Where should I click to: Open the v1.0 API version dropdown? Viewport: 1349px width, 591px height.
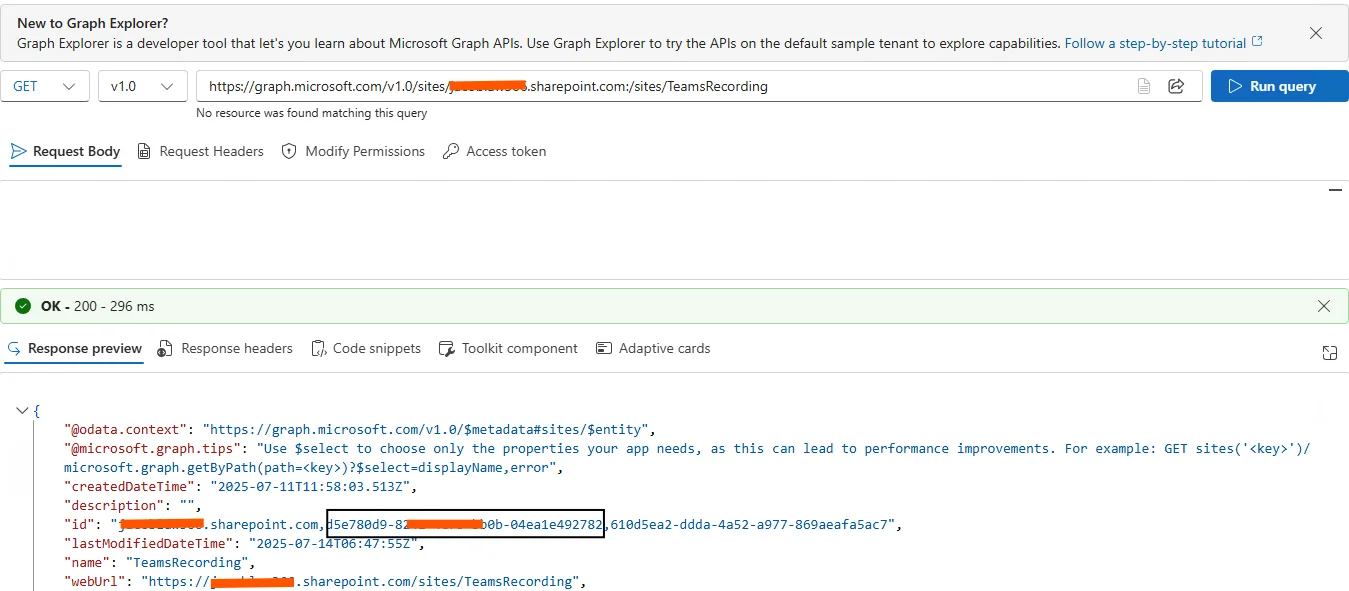(143, 86)
